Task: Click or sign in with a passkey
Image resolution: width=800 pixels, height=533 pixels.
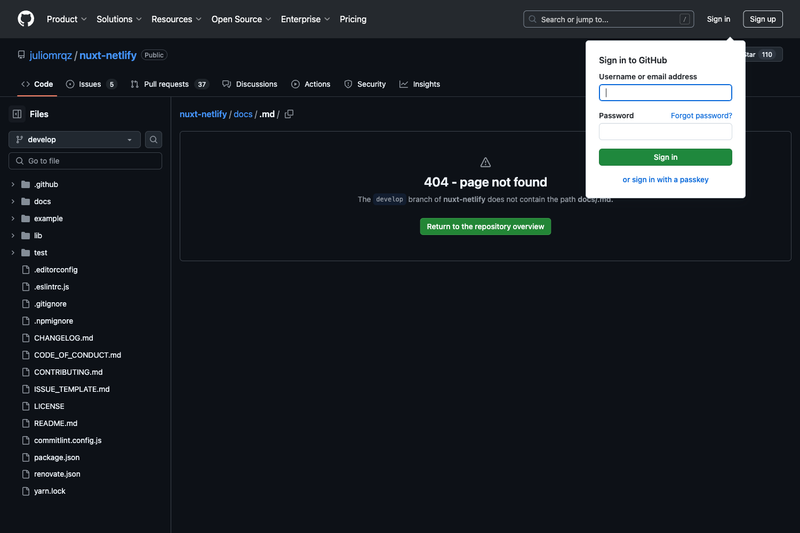Action: [x=665, y=180]
